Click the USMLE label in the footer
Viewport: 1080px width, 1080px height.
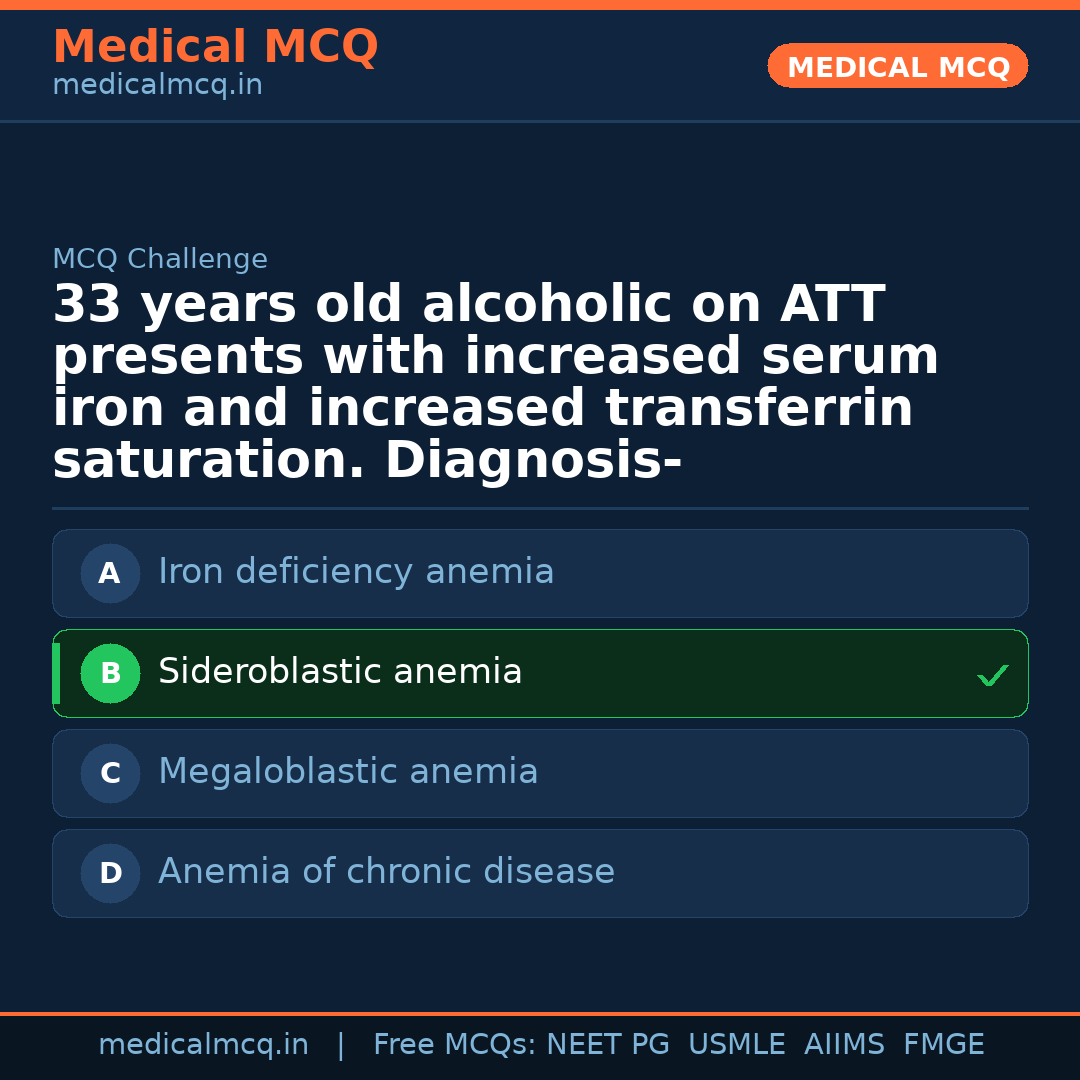(736, 1045)
